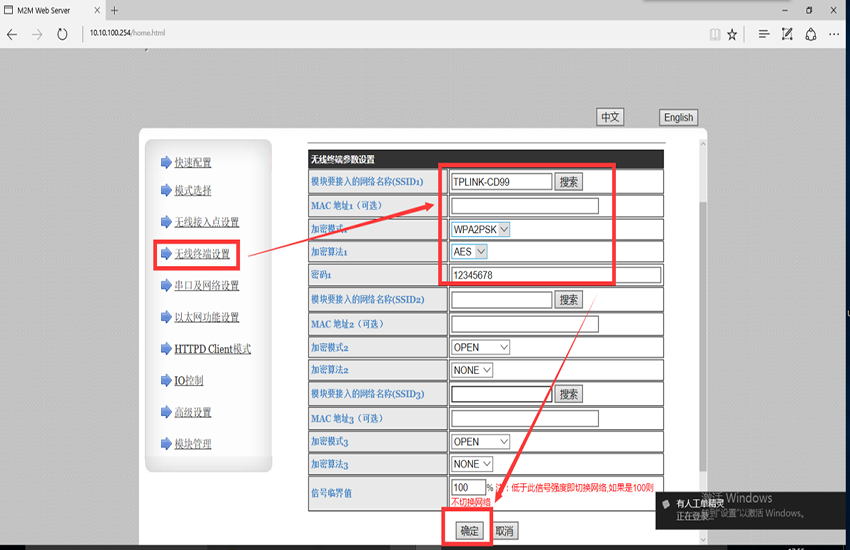
Task: Open the 加密算法3 NONE dropdown
Action: [472, 464]
